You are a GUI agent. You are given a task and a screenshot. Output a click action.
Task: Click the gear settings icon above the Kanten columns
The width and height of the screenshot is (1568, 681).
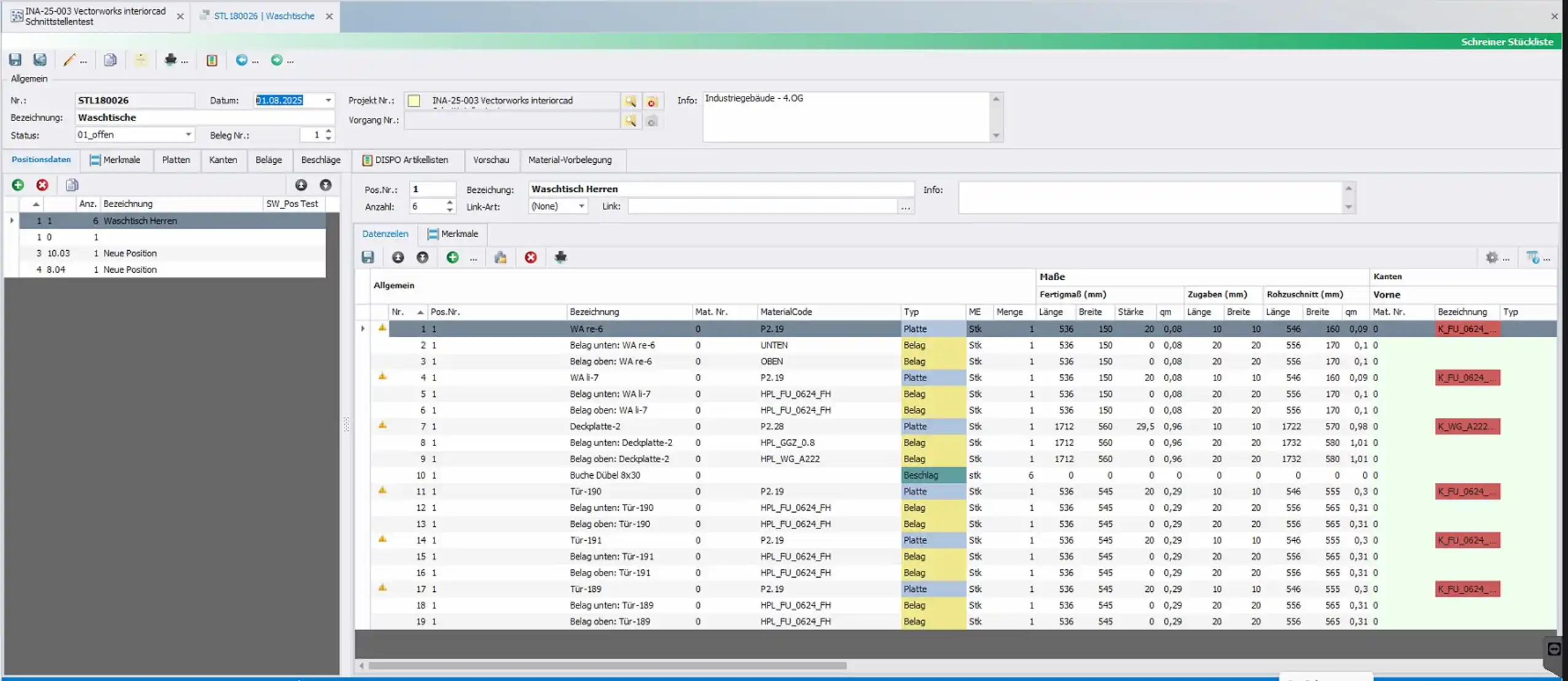pyautogui.click(x=1491, y=258)
